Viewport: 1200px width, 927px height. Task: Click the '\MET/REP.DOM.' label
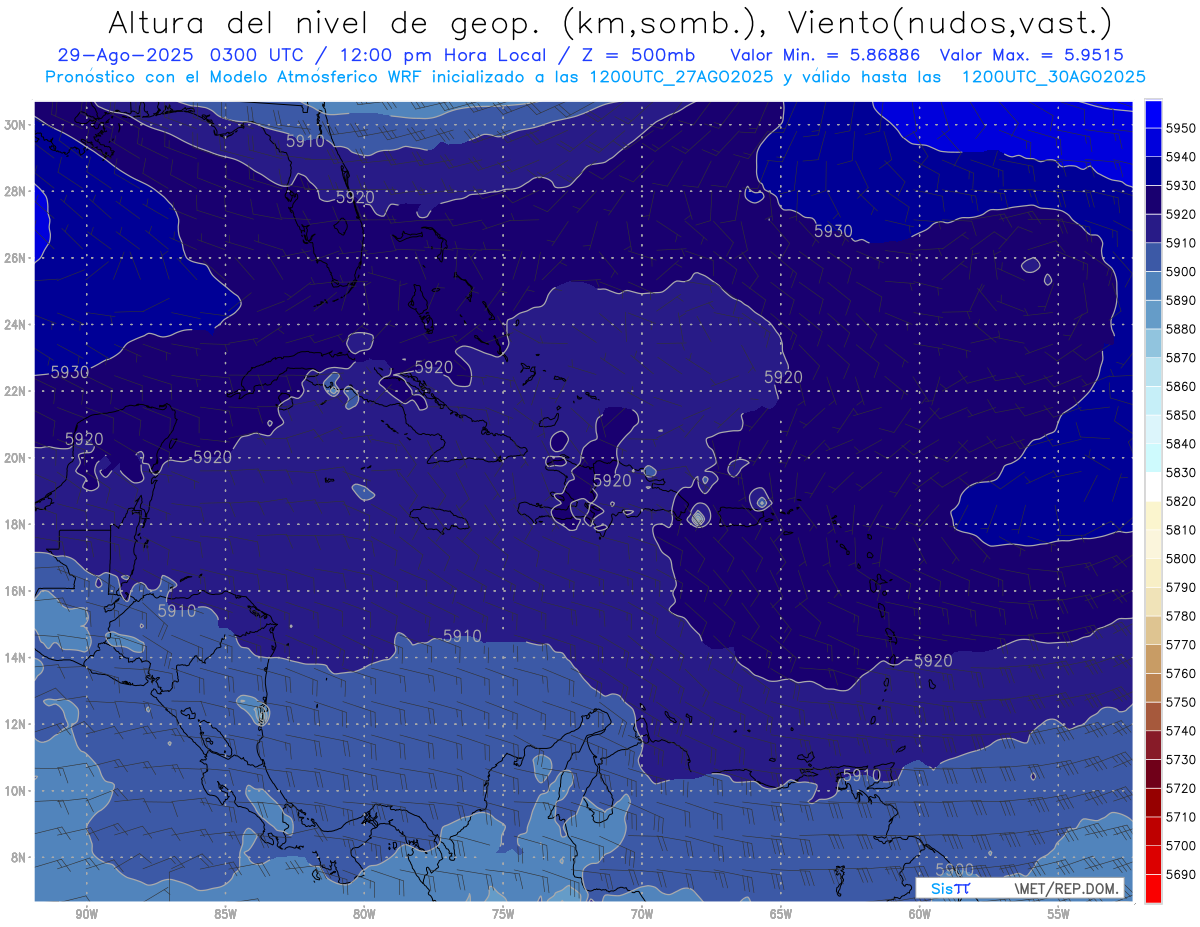(x=1066, y=888)
